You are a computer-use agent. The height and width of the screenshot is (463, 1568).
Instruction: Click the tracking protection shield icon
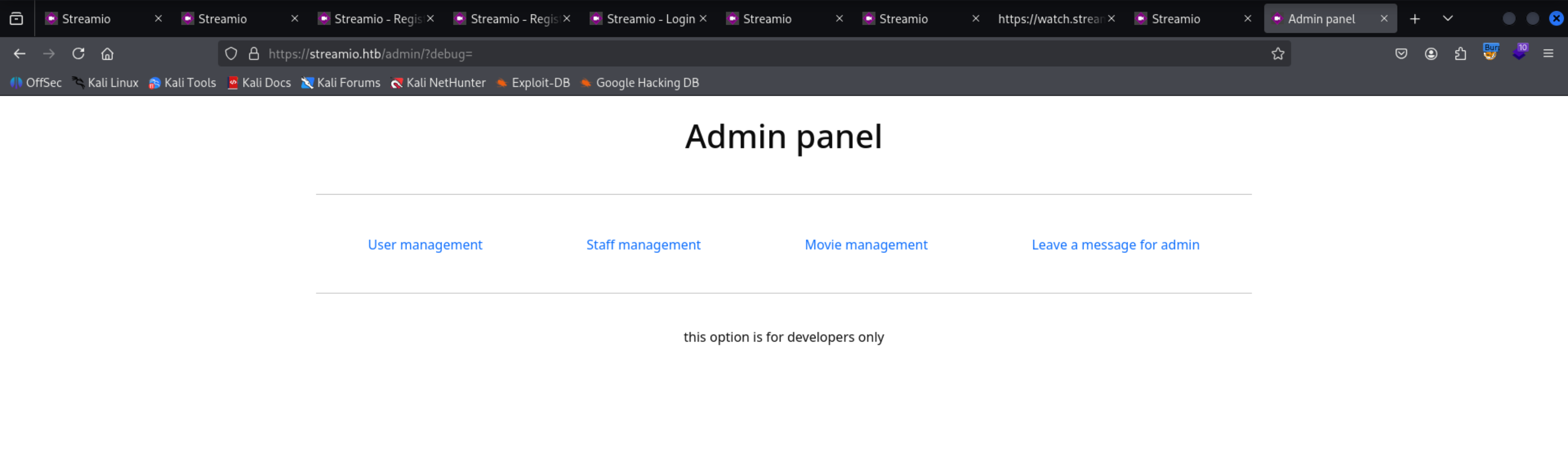pyautogui.click(x=231, y=54)
